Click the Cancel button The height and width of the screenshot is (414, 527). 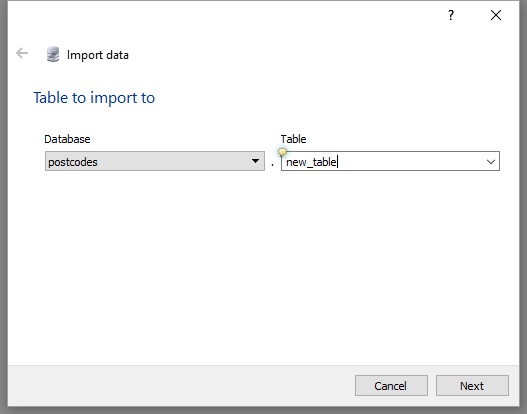391,386
